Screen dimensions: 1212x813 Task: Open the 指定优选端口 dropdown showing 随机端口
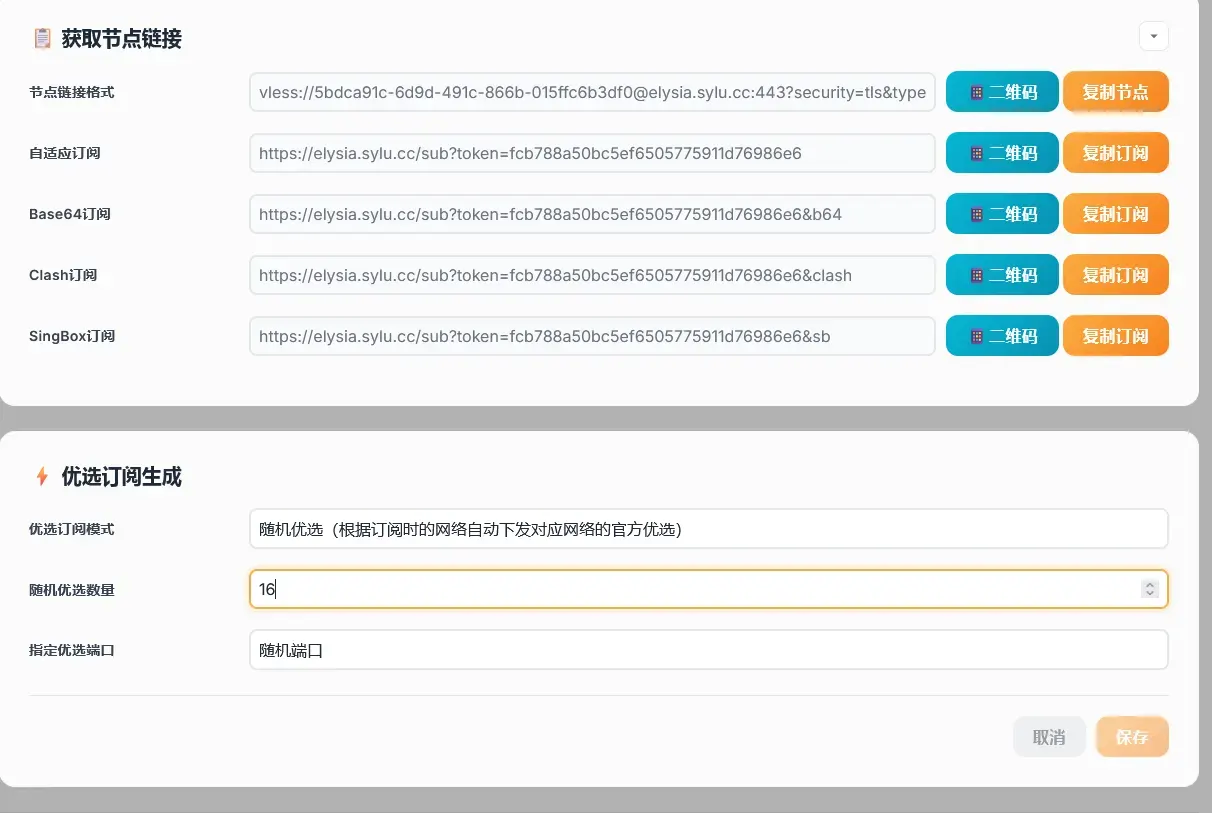point(708,650)
